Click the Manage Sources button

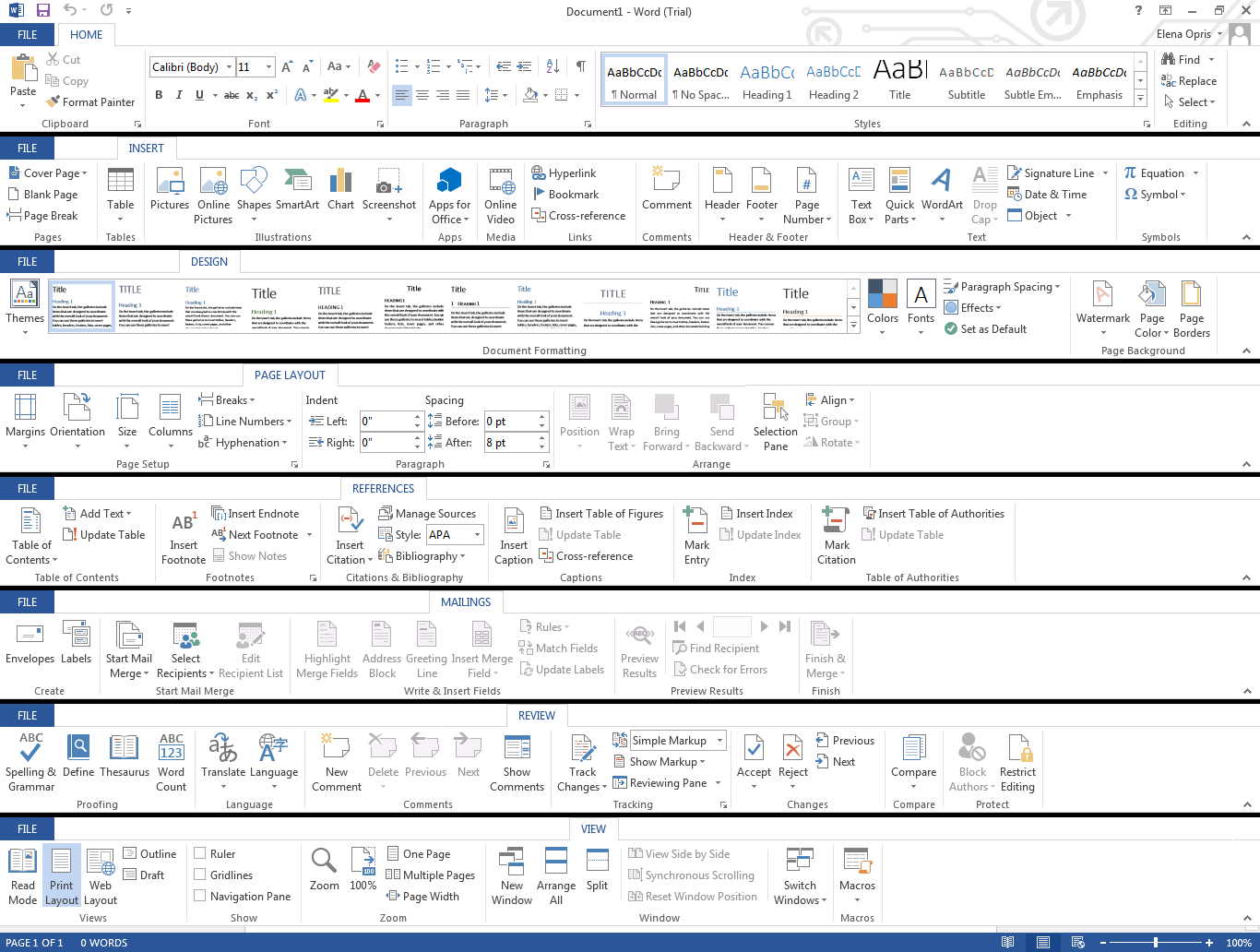point(434,514)
